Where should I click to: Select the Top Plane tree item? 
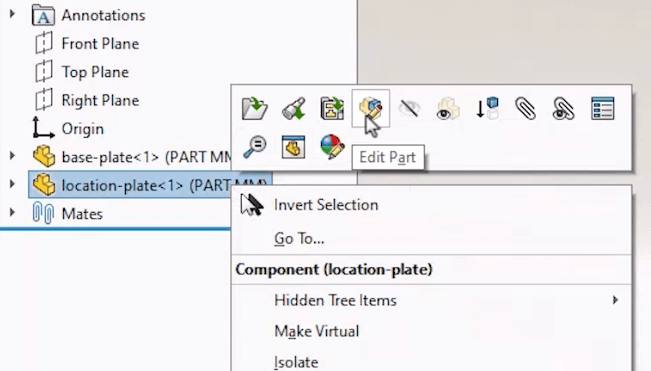(95, 72)
